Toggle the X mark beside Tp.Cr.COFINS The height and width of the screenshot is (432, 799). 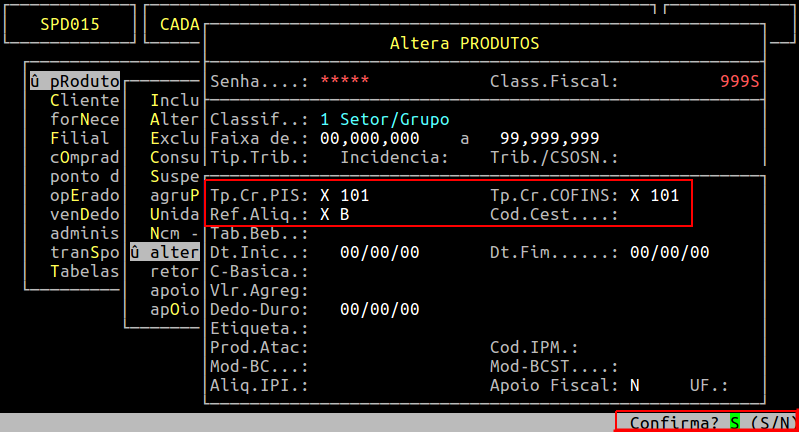coord(635,195)
